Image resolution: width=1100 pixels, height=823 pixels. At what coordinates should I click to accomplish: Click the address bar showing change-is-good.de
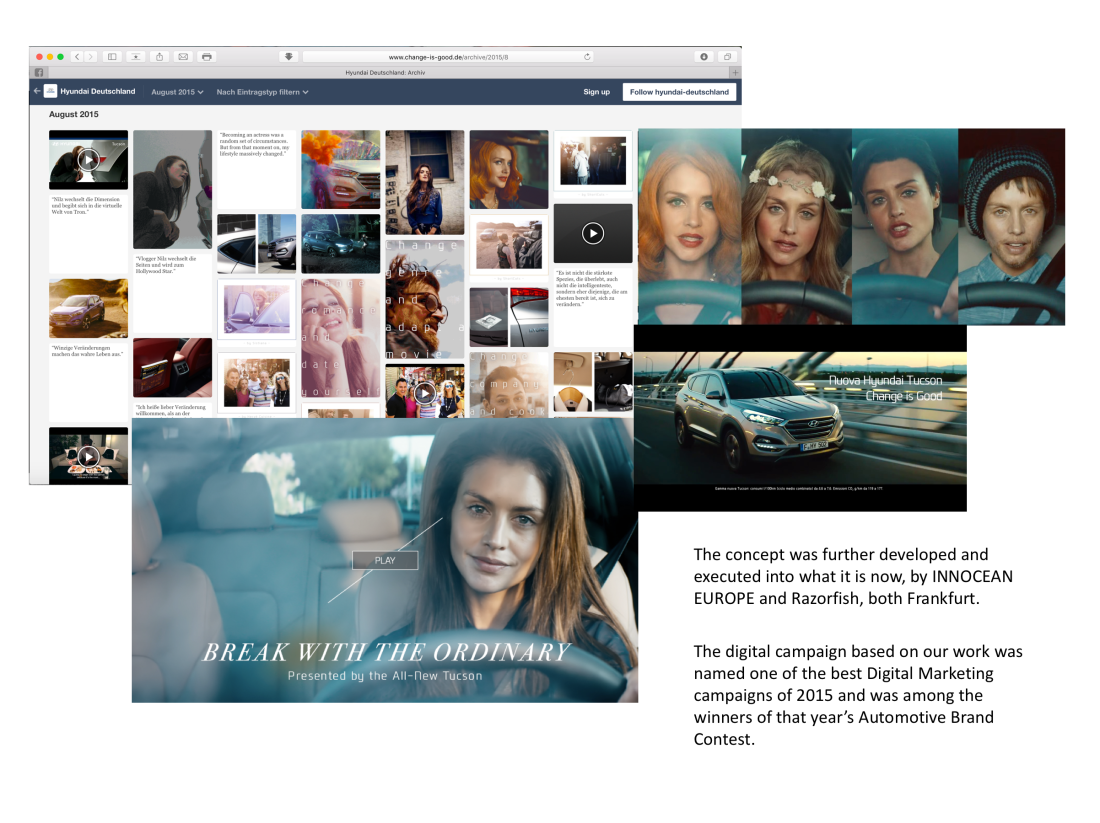tap(448, 57)
